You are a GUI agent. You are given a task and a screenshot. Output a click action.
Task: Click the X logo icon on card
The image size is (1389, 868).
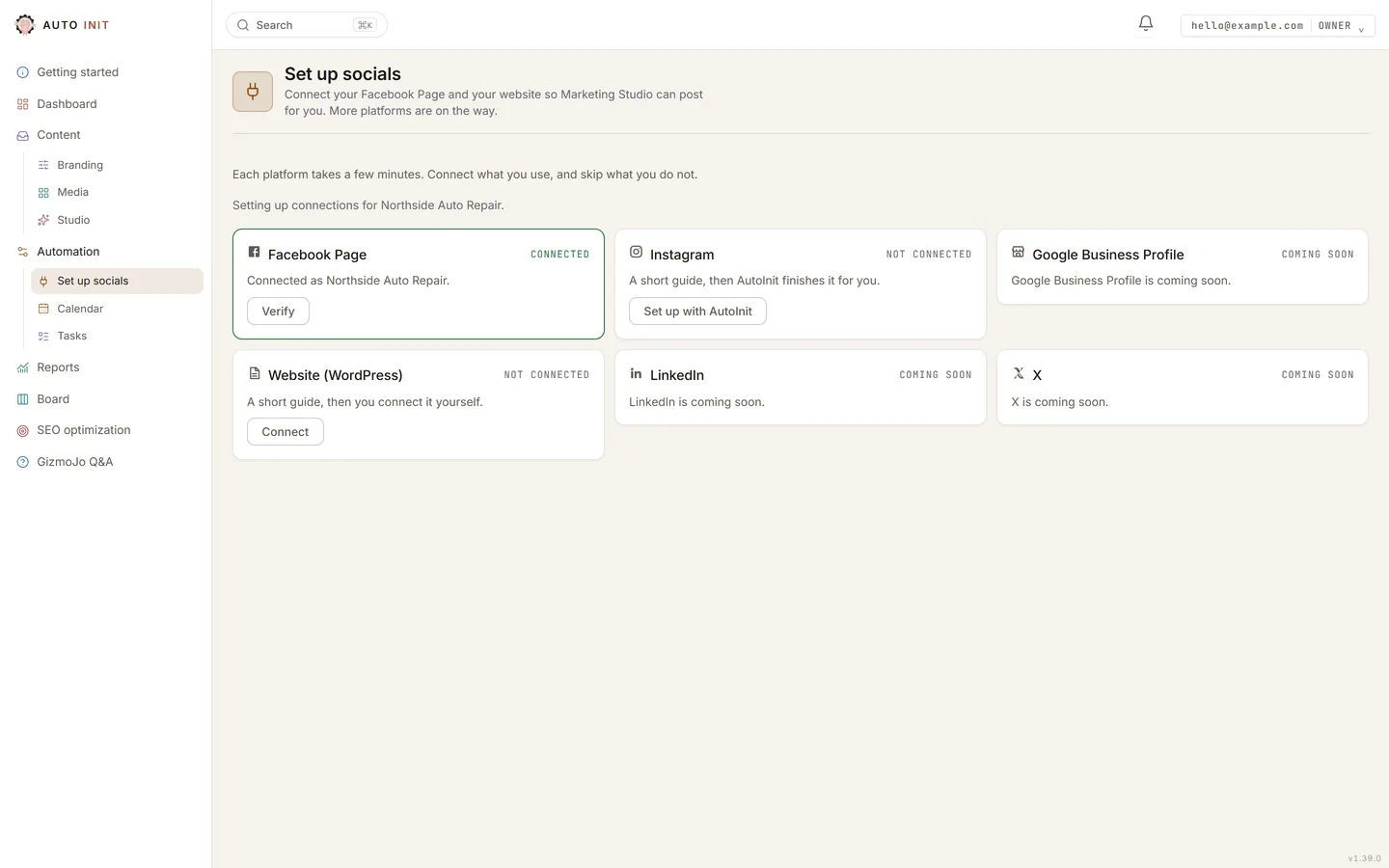1019,373
